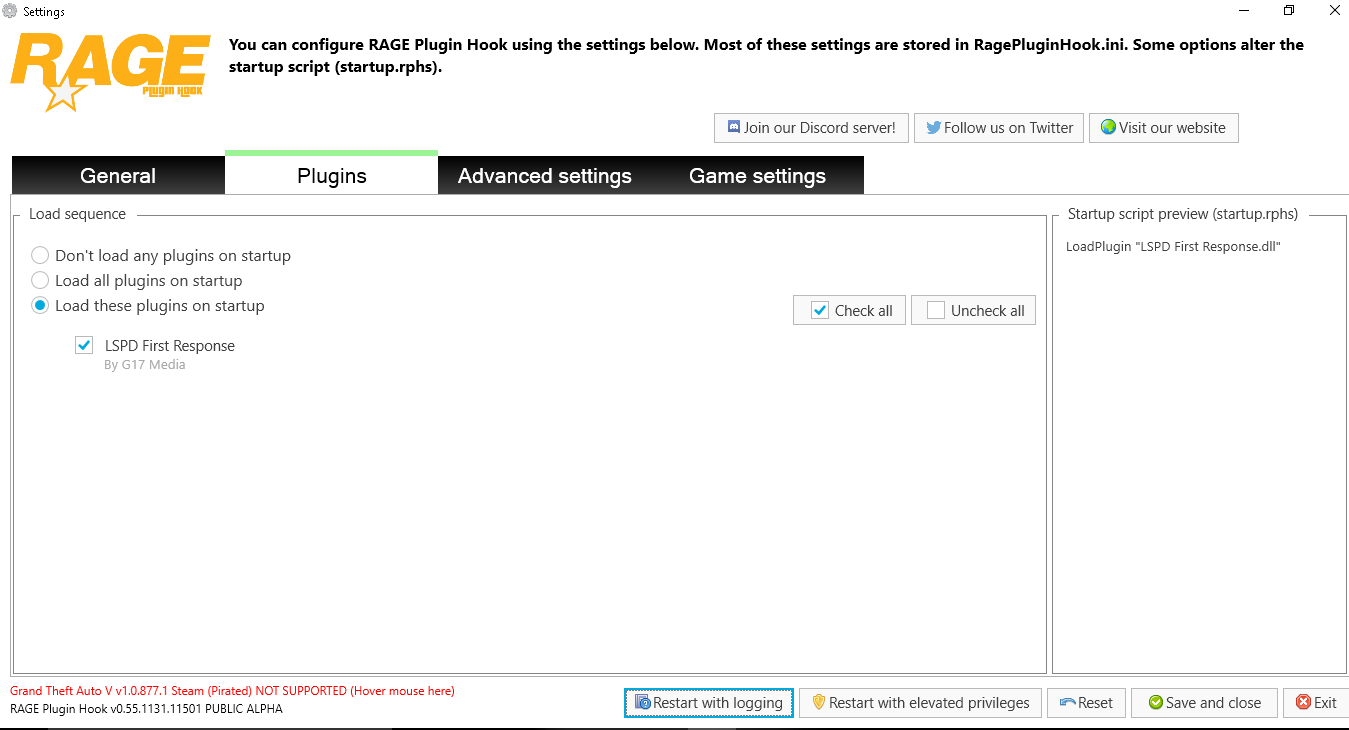The height and width of the screenshot is (730, 1349).
Task: Select Don't load any plugins on startup
Action: pos(161,255)
